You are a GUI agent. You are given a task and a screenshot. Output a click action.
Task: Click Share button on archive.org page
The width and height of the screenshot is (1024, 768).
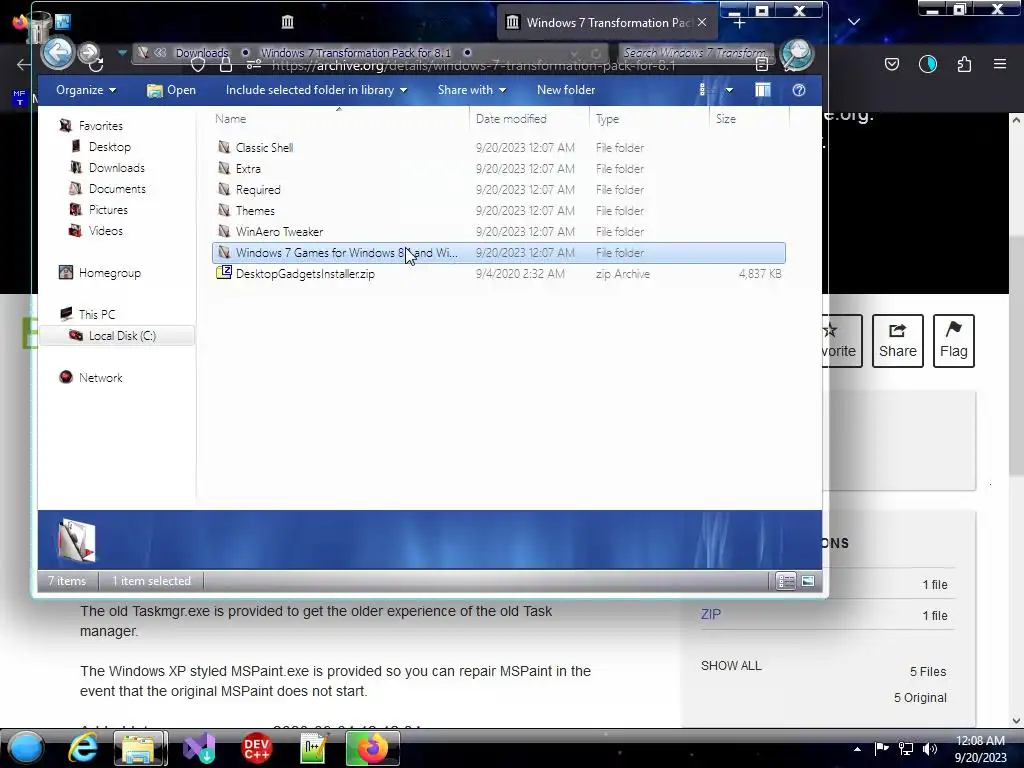[897, 341]
